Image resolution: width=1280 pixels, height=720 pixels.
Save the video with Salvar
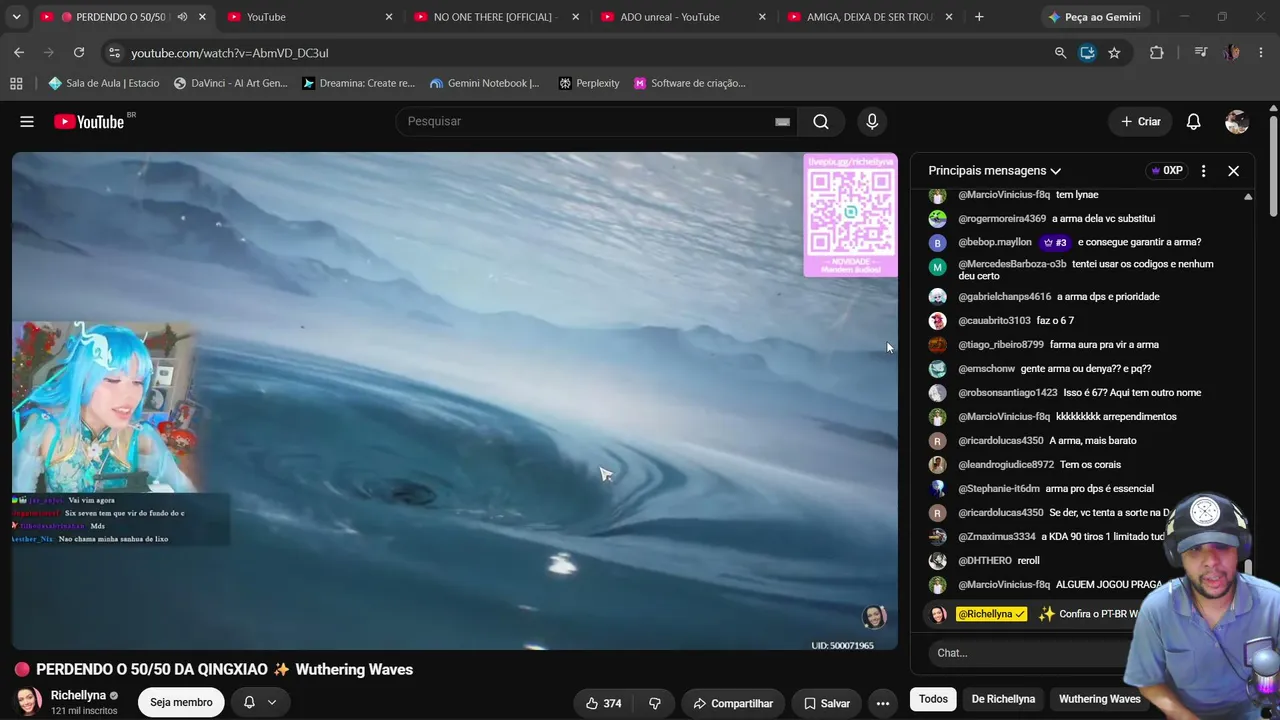pyautogui.click(x=827, y=703)
